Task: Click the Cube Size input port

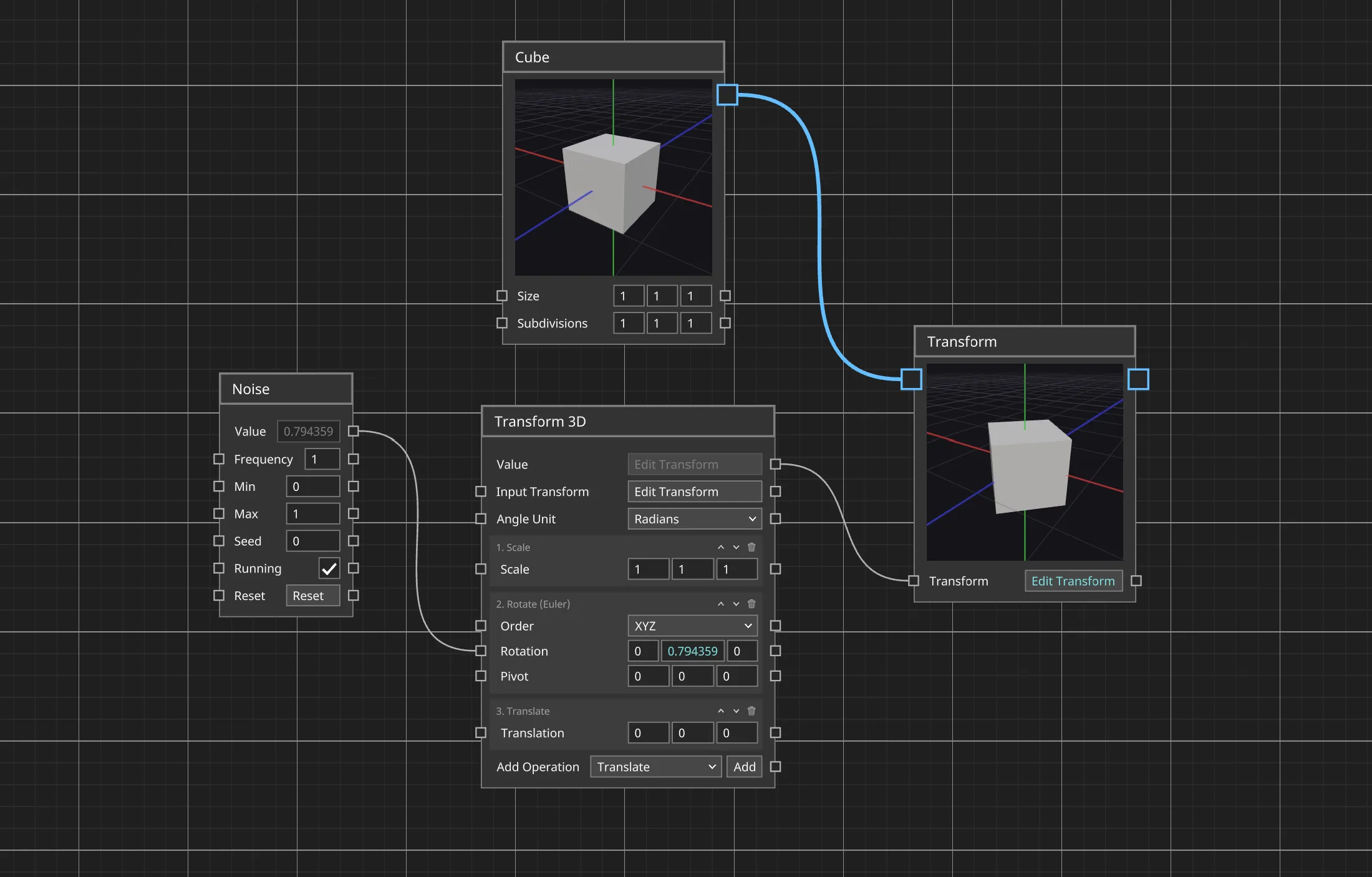Action: coord(502,296)
